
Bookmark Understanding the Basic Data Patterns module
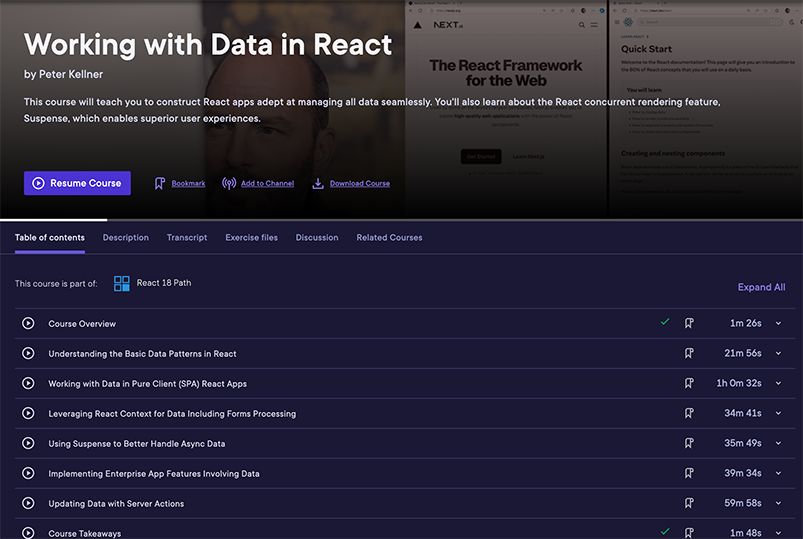pyautogui.click(x=689, y=353)
